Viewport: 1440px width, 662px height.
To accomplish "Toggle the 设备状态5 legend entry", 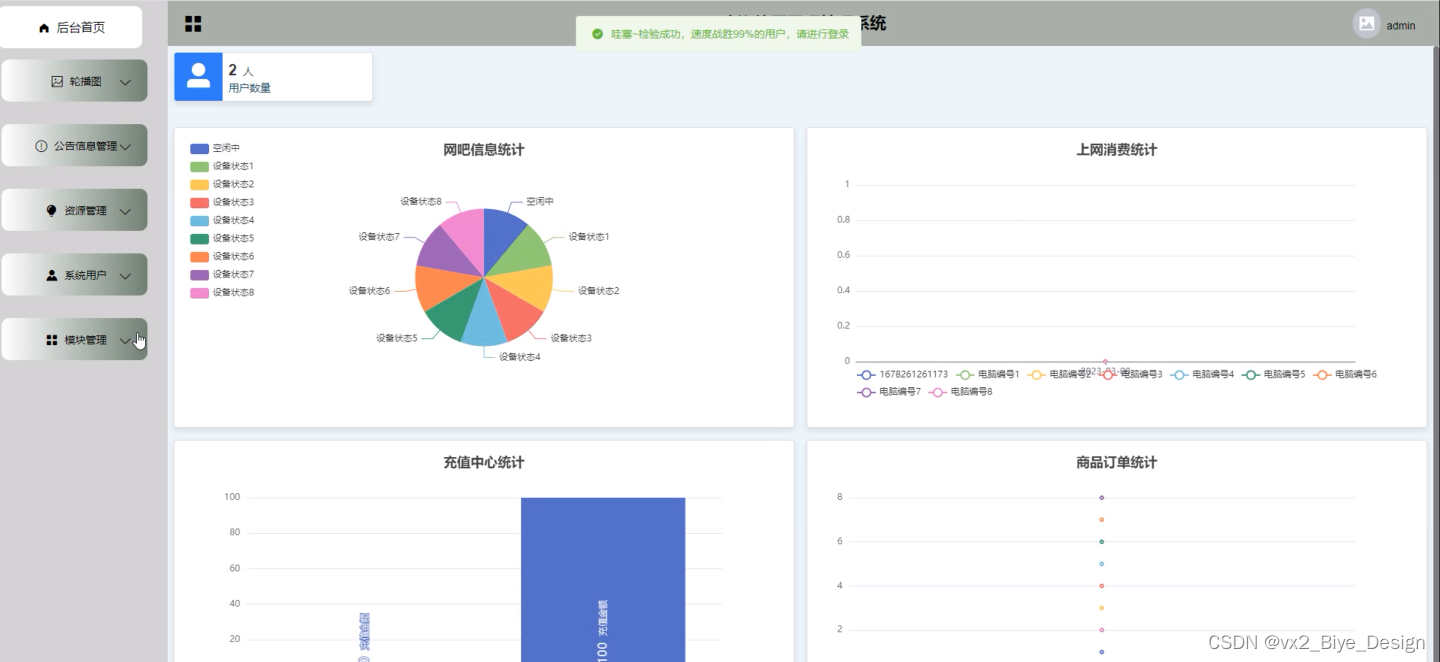I will (x=222, y=238).
